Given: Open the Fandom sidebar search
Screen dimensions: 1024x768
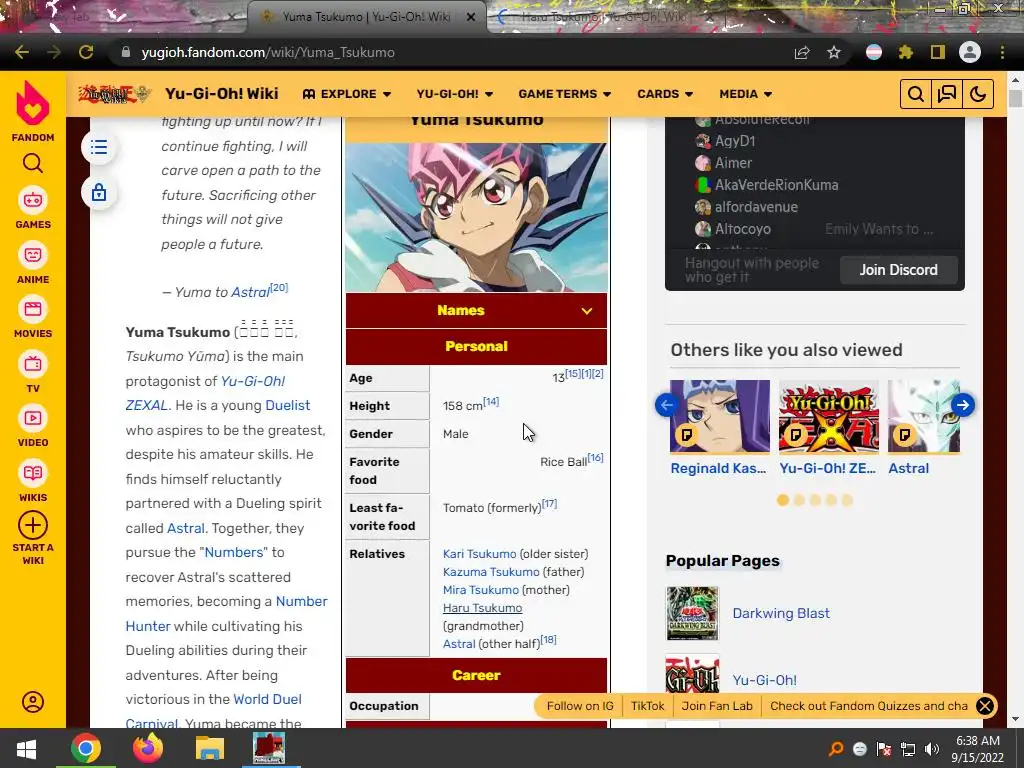Looking at the screenshot, I should click(x=33, y=163).
